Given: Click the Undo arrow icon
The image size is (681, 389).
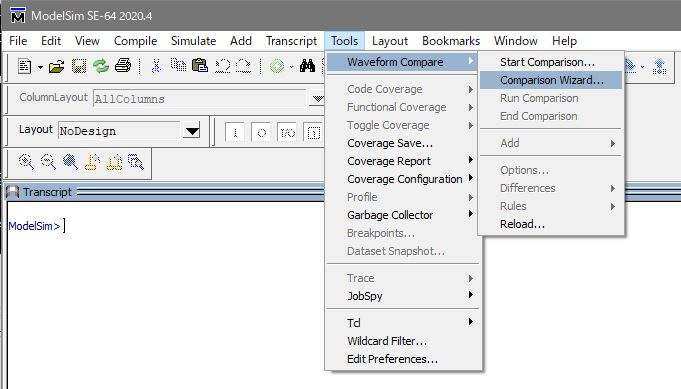Looking at the screenshot, I should (x=222, y=66).
